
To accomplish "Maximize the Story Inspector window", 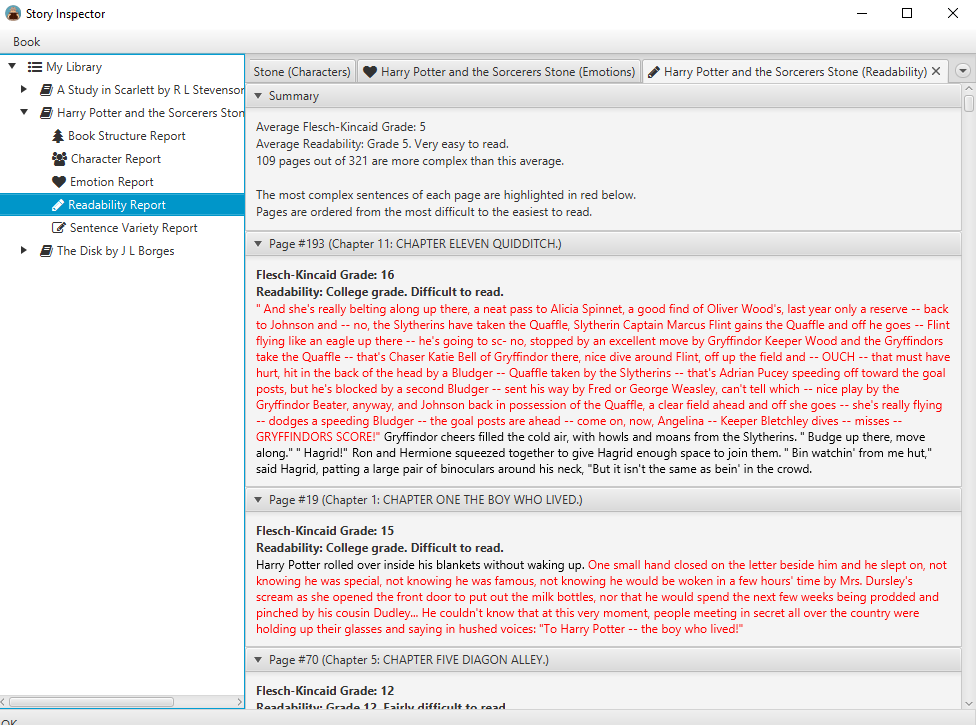I will 907,13.
